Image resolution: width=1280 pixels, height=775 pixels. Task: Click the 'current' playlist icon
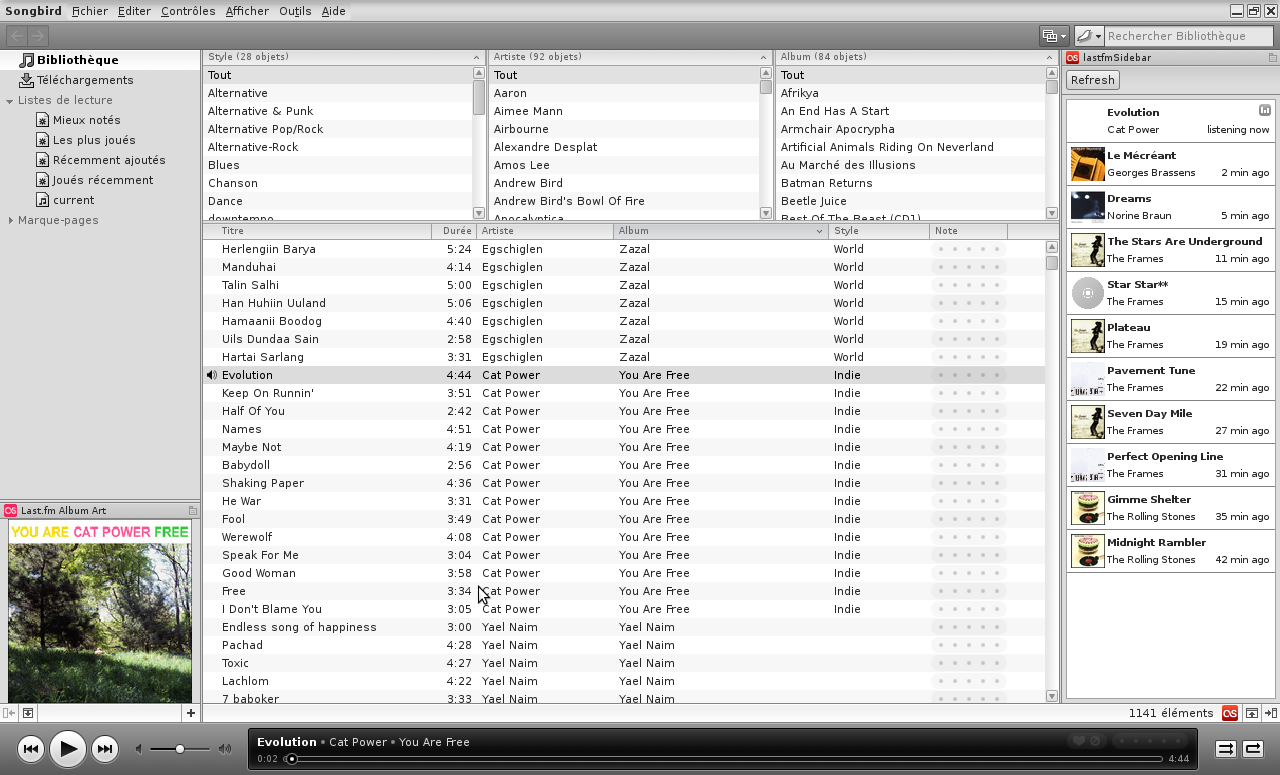click(x=42, y=200)
